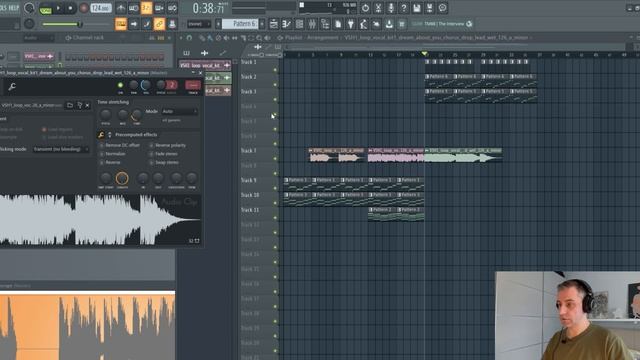Click the orange-ringed knob under Precomputed effects
Image resolution: width=640 pixels, height=360 pixels.
click(x=122, y=178)
